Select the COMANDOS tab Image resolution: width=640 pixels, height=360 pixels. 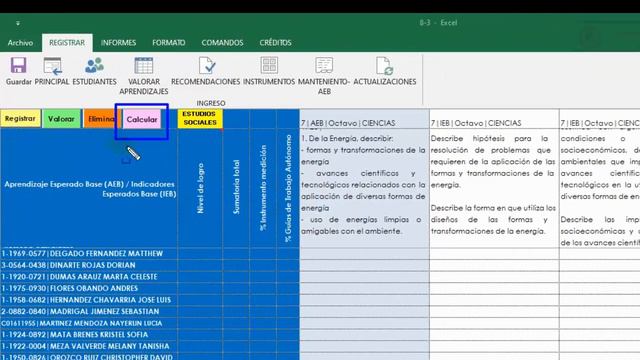[x=222, y=42]
